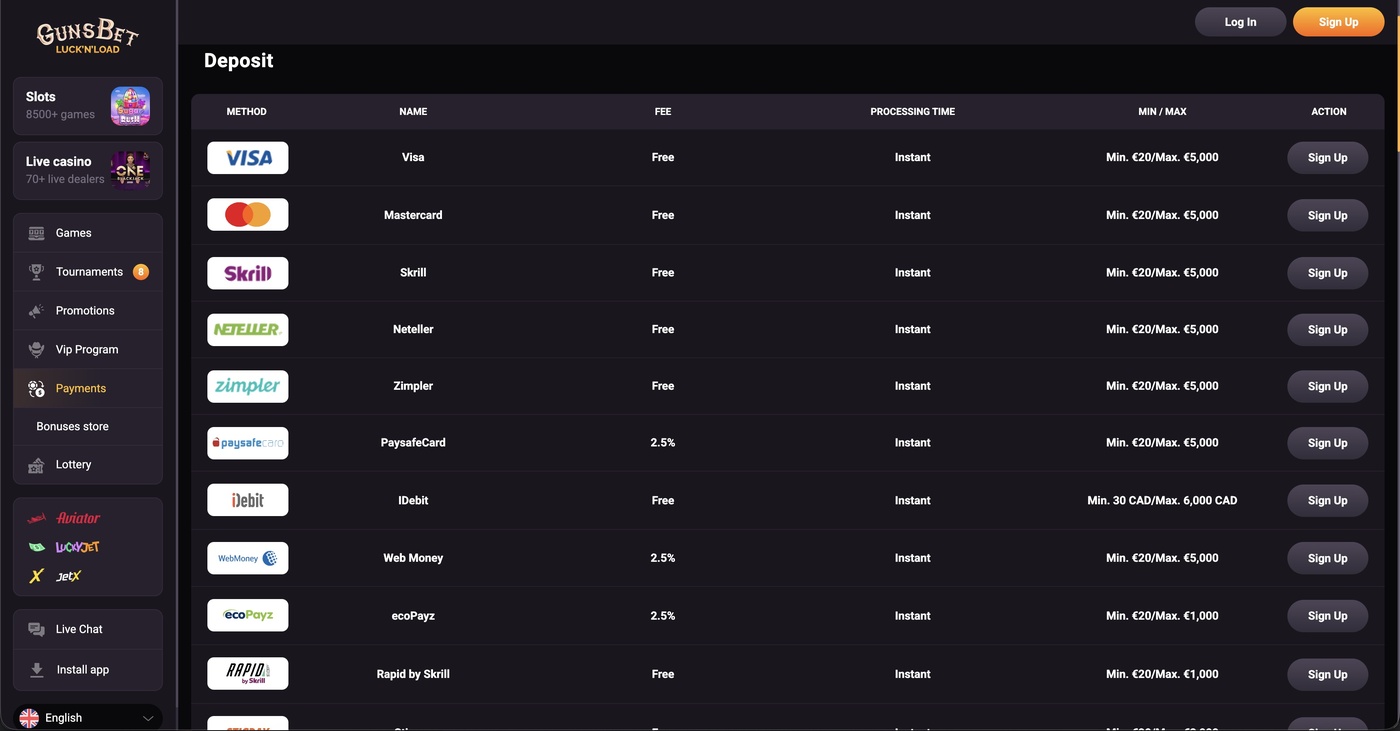Open the Vip Program menu item
Screen dimensions: 1400x731
[x=88, y=350]
